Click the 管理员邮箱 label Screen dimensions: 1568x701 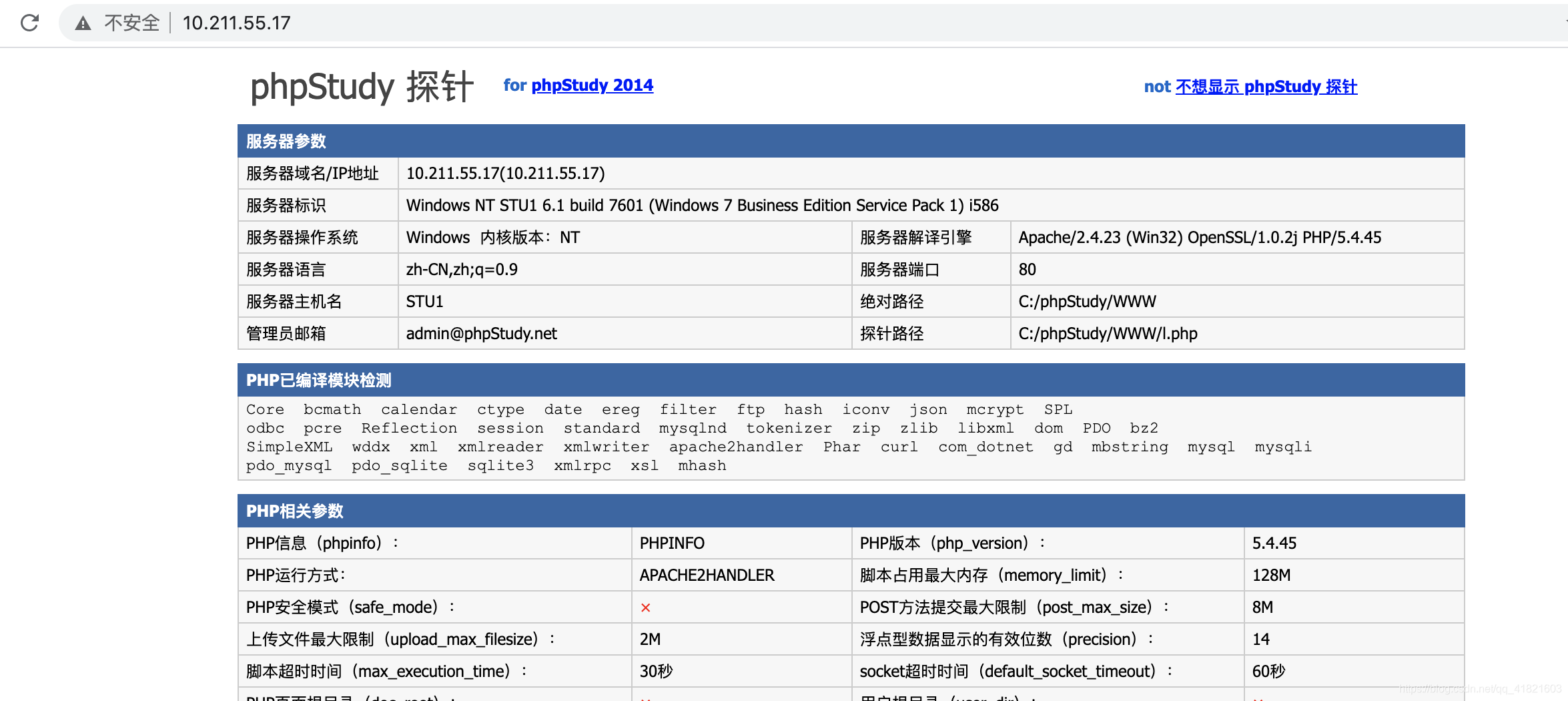tap(286, 334)
